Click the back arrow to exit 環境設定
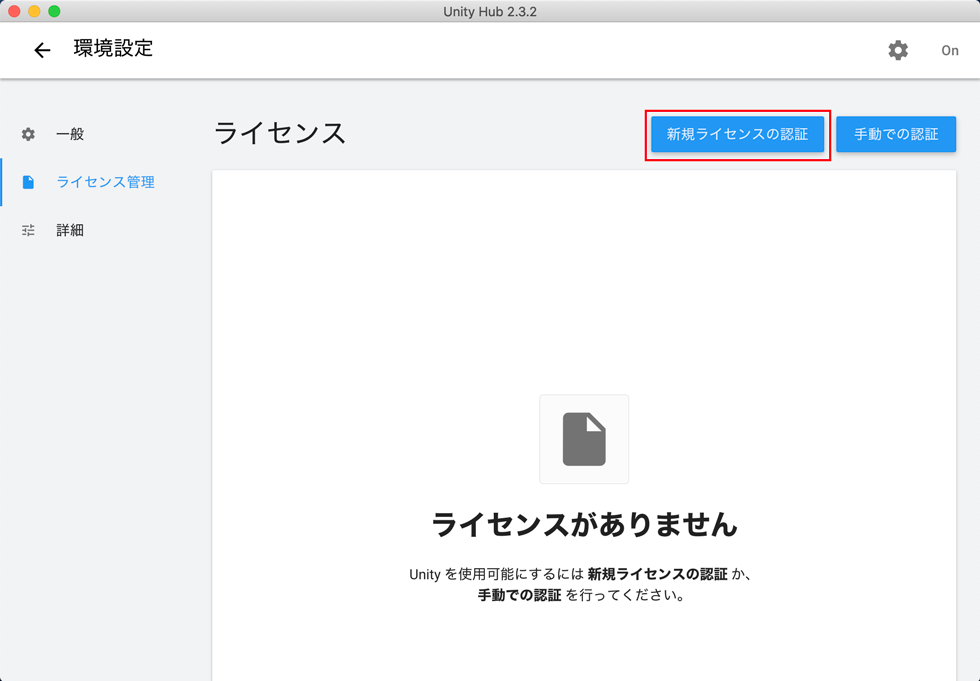 (41, 49)
